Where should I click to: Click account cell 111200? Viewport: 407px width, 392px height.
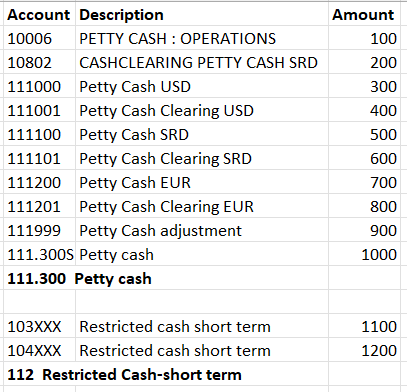coord(40,182)
